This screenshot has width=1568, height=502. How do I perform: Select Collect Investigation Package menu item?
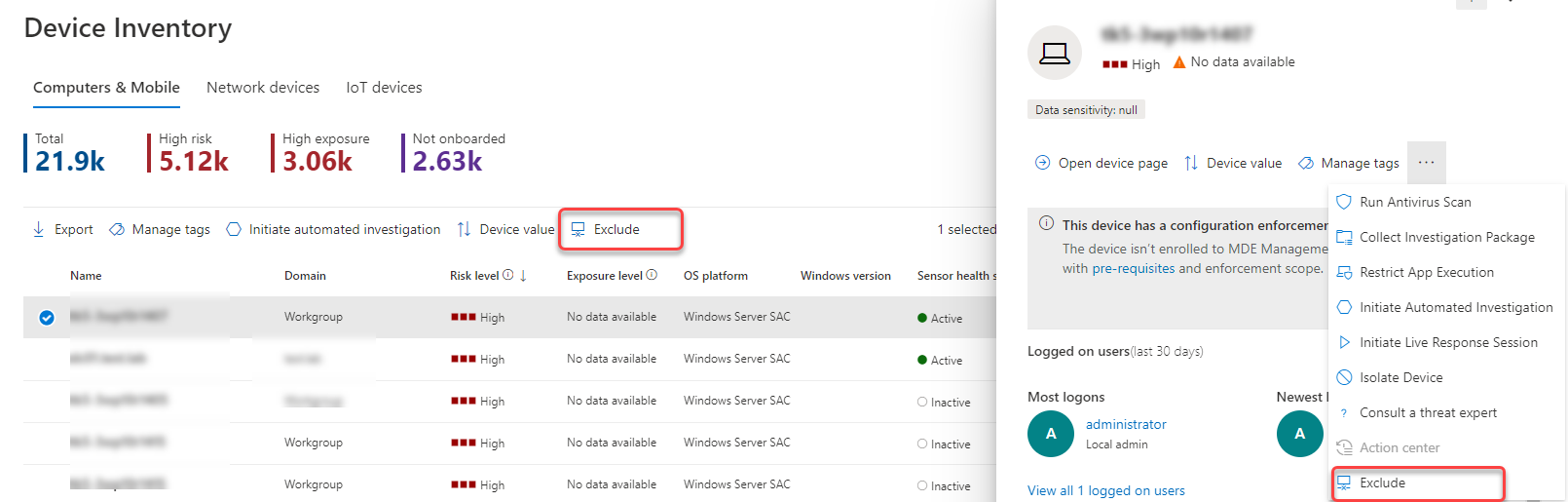point(1447,237)
